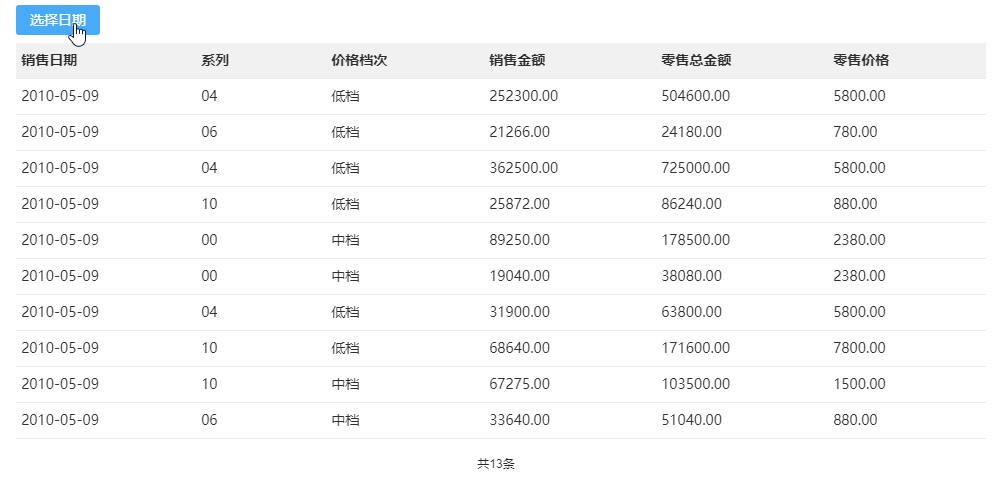Click the 共13条 total count text
1005x478 pixels.
[x=496, y=464]
